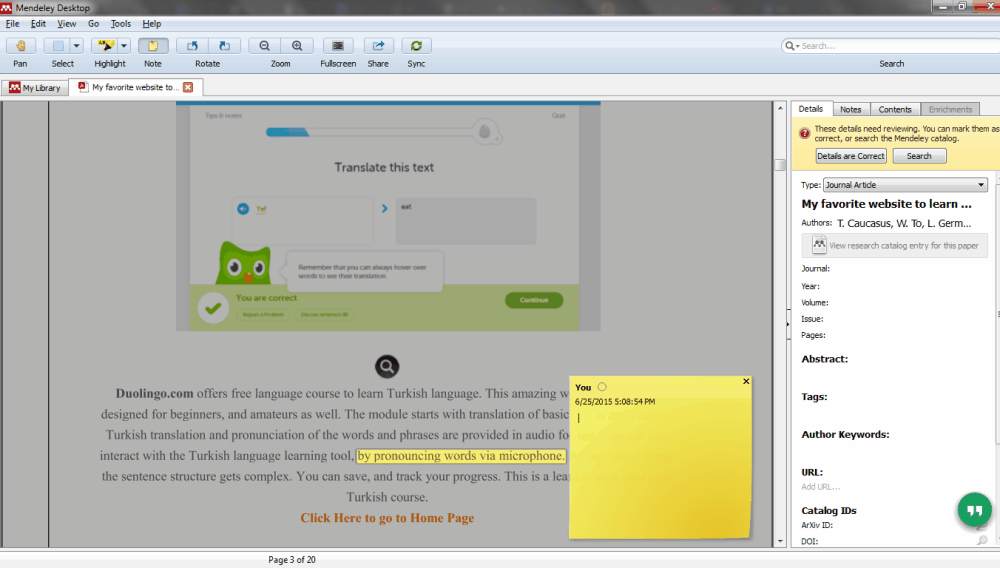Click the 'Page 3 of 20' indicator
Viewport: 1000px width, 568px height.
[291, 560]
